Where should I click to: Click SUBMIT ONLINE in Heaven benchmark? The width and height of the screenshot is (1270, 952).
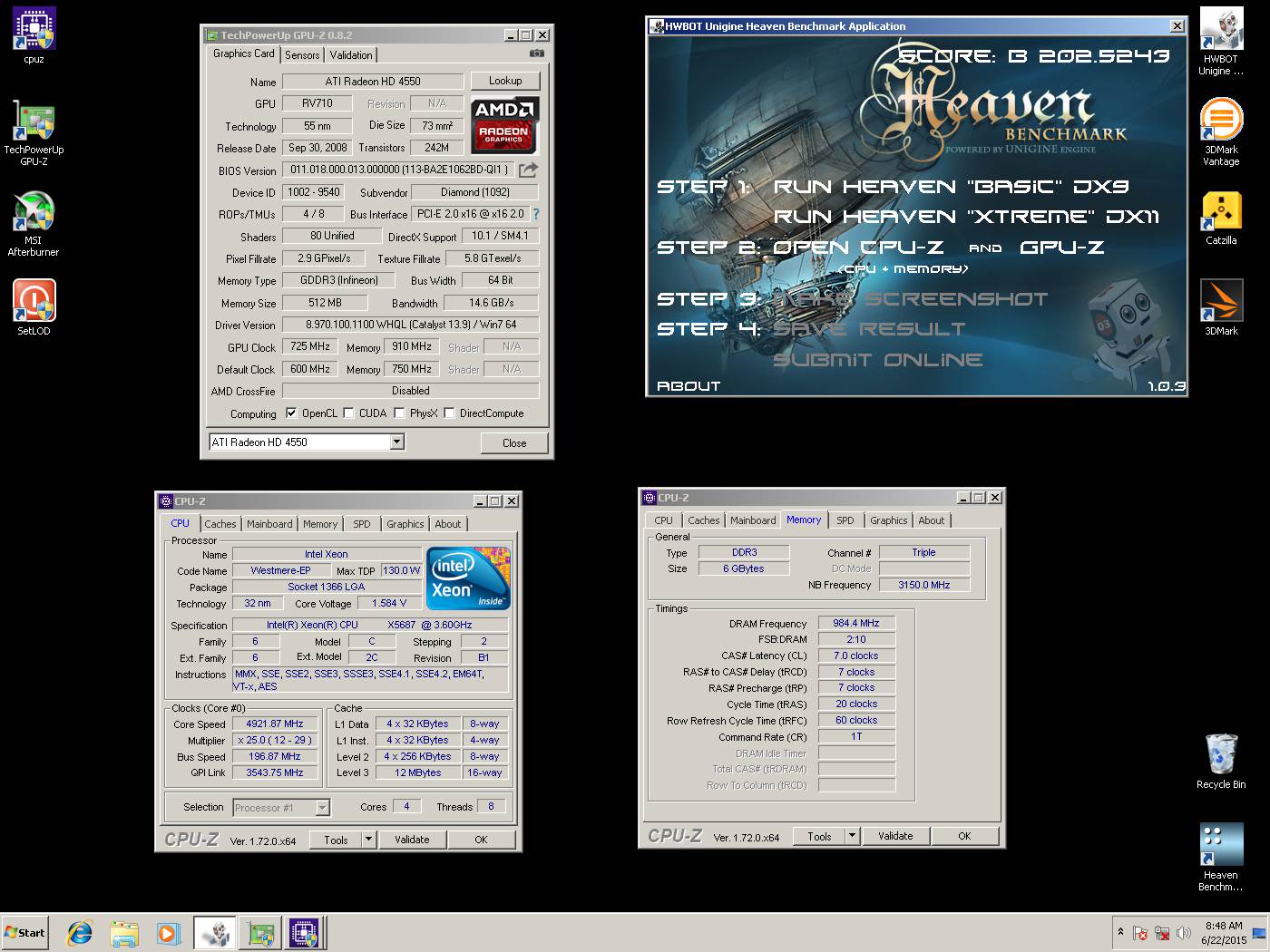click(x=877, y=359)
